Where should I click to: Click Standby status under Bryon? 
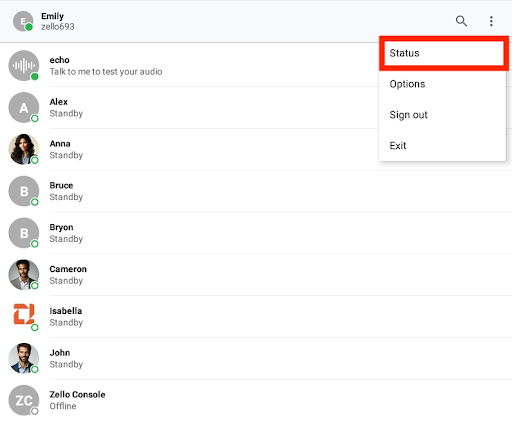coord(66,239)
